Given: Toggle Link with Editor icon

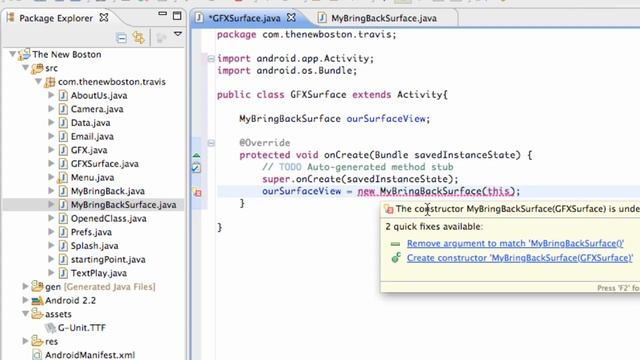Looking at the screenshot, I should (138, 38).
